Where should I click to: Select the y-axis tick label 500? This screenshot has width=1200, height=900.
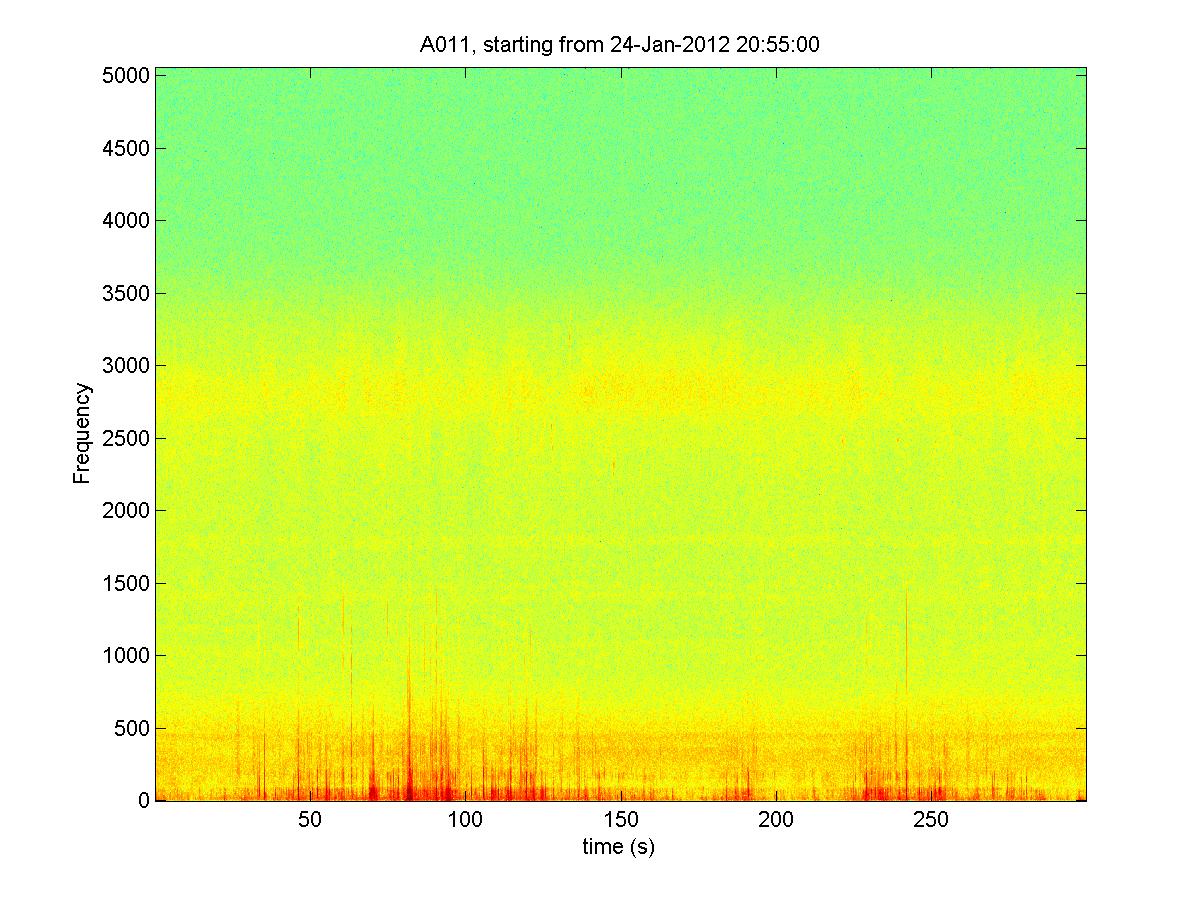[132, 728]
